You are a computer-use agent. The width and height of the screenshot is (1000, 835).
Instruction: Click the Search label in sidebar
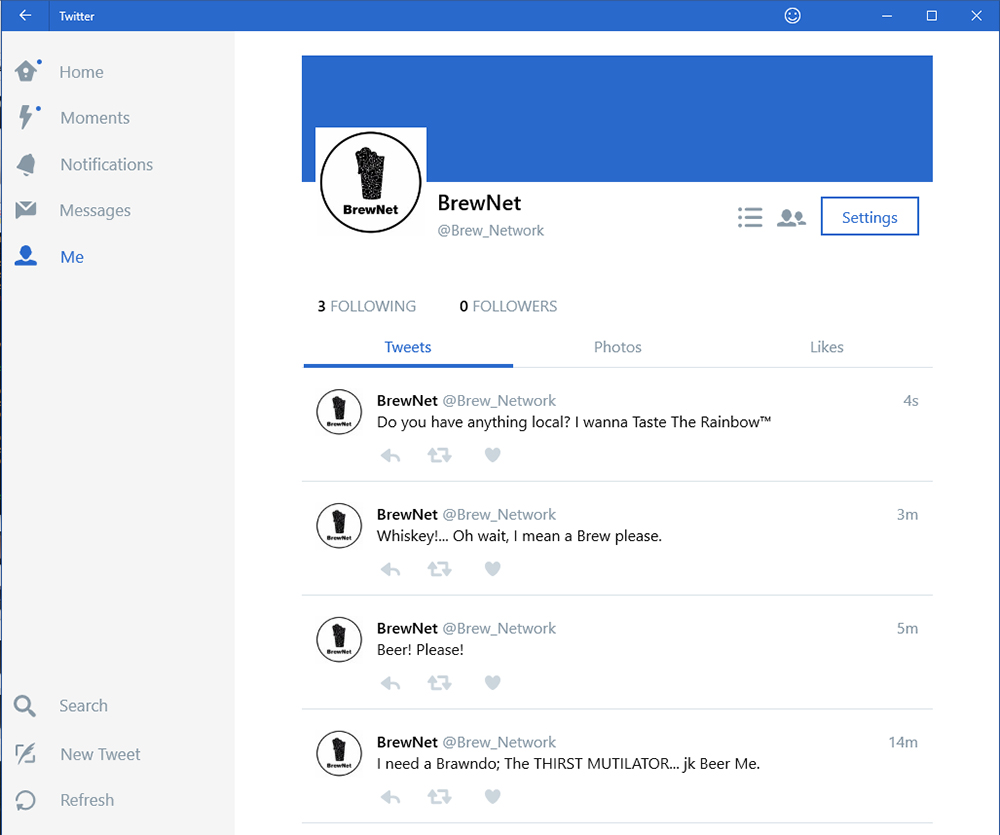[84, 706]
